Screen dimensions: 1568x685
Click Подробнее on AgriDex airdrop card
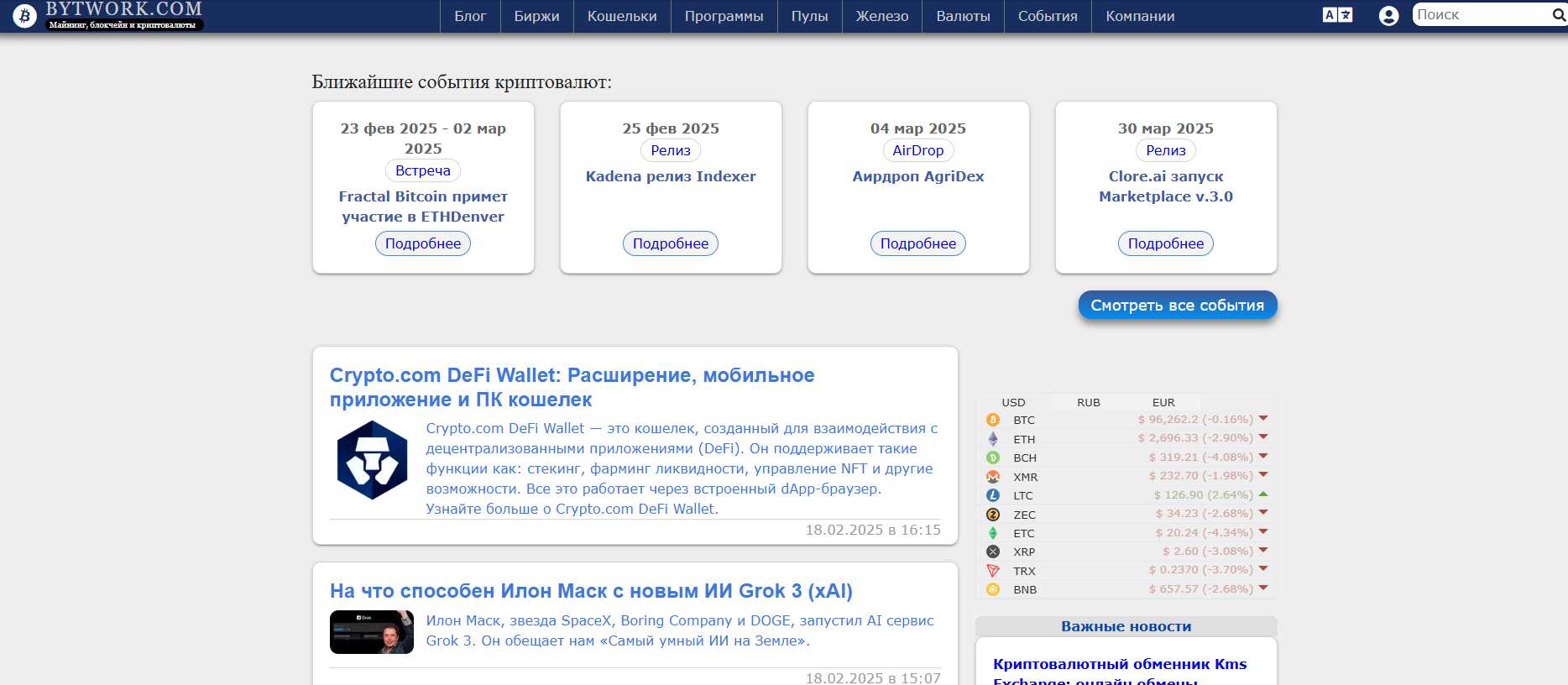pyautogui.click(x=918, y=243)
